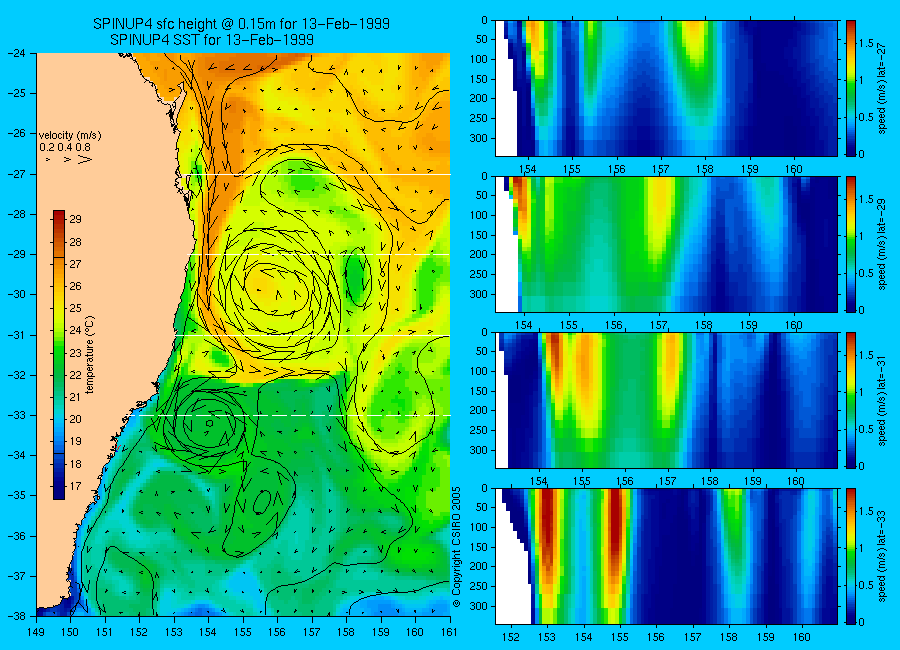Click the 24 label on the temperature scale
This screenshot has height=650, width=900.
[x=75, y=330]
